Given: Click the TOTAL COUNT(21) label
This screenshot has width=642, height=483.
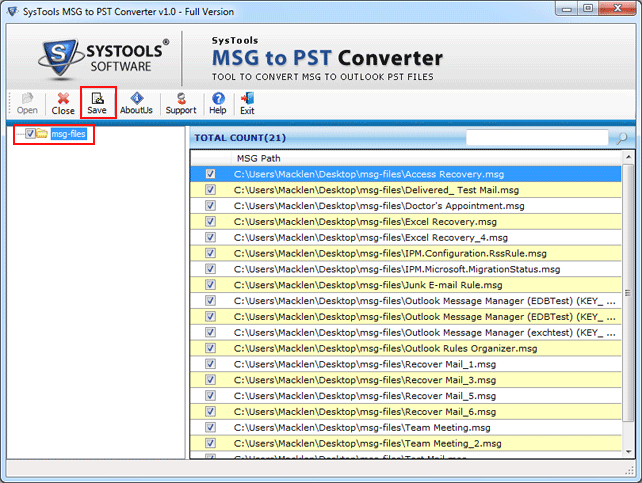Looking at the screenshot, I should coord(240,138).
